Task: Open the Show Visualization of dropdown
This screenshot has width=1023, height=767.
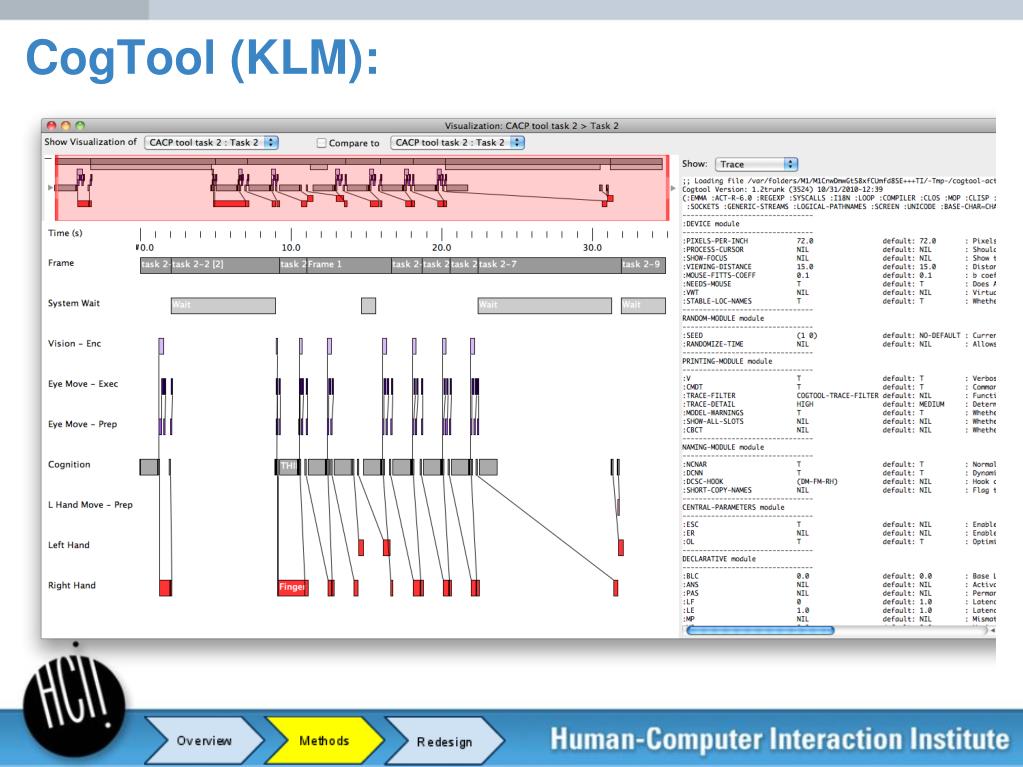Action: [x=211, y=142]
